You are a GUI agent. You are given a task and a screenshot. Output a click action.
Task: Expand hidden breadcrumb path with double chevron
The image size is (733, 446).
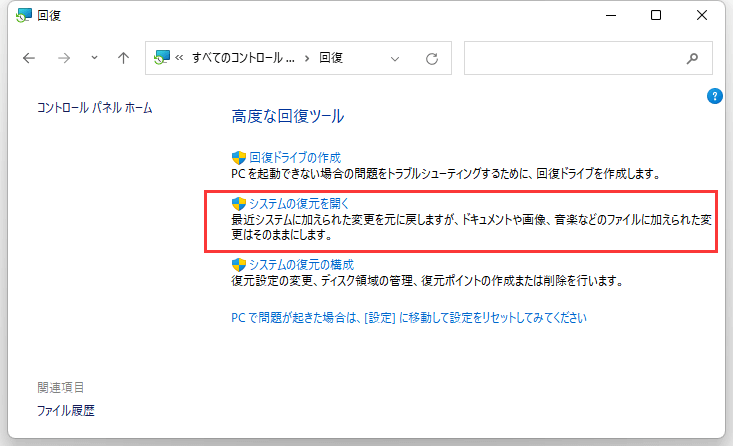pyautogui.click(x=179, y=58)
